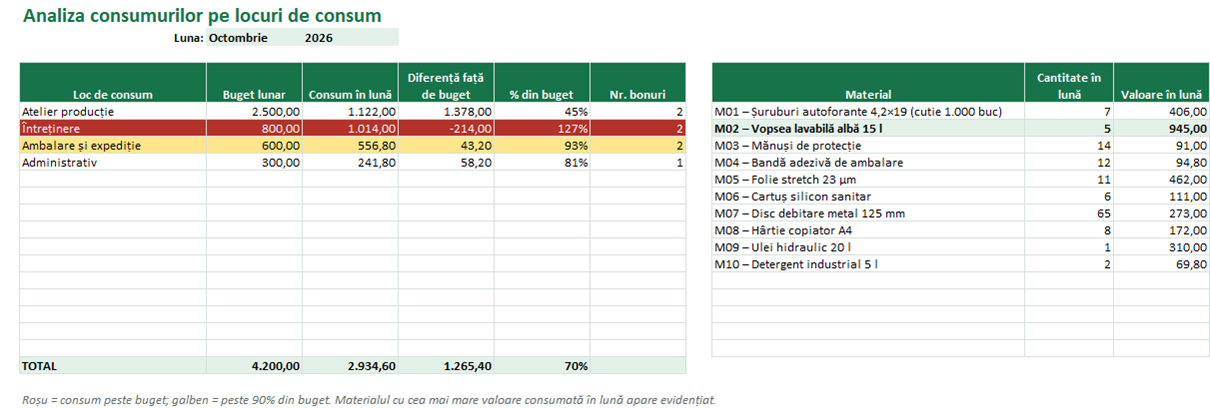Click the 'Material' column header

[x=868, y=83]
